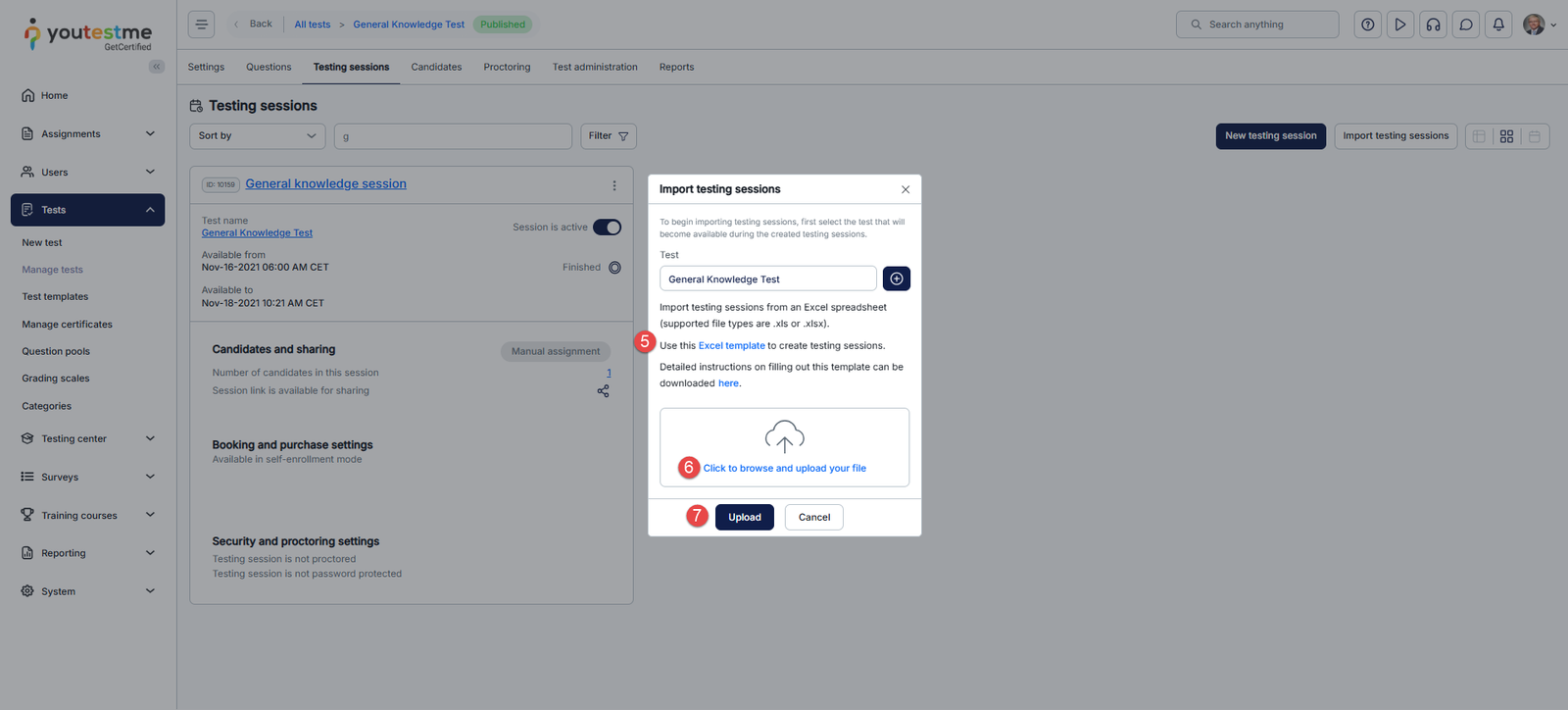Open the three-dot menu of General knowledge session
Image resolution: width=1568 pixels, height=710 pixels.
[x=614, y=185]
